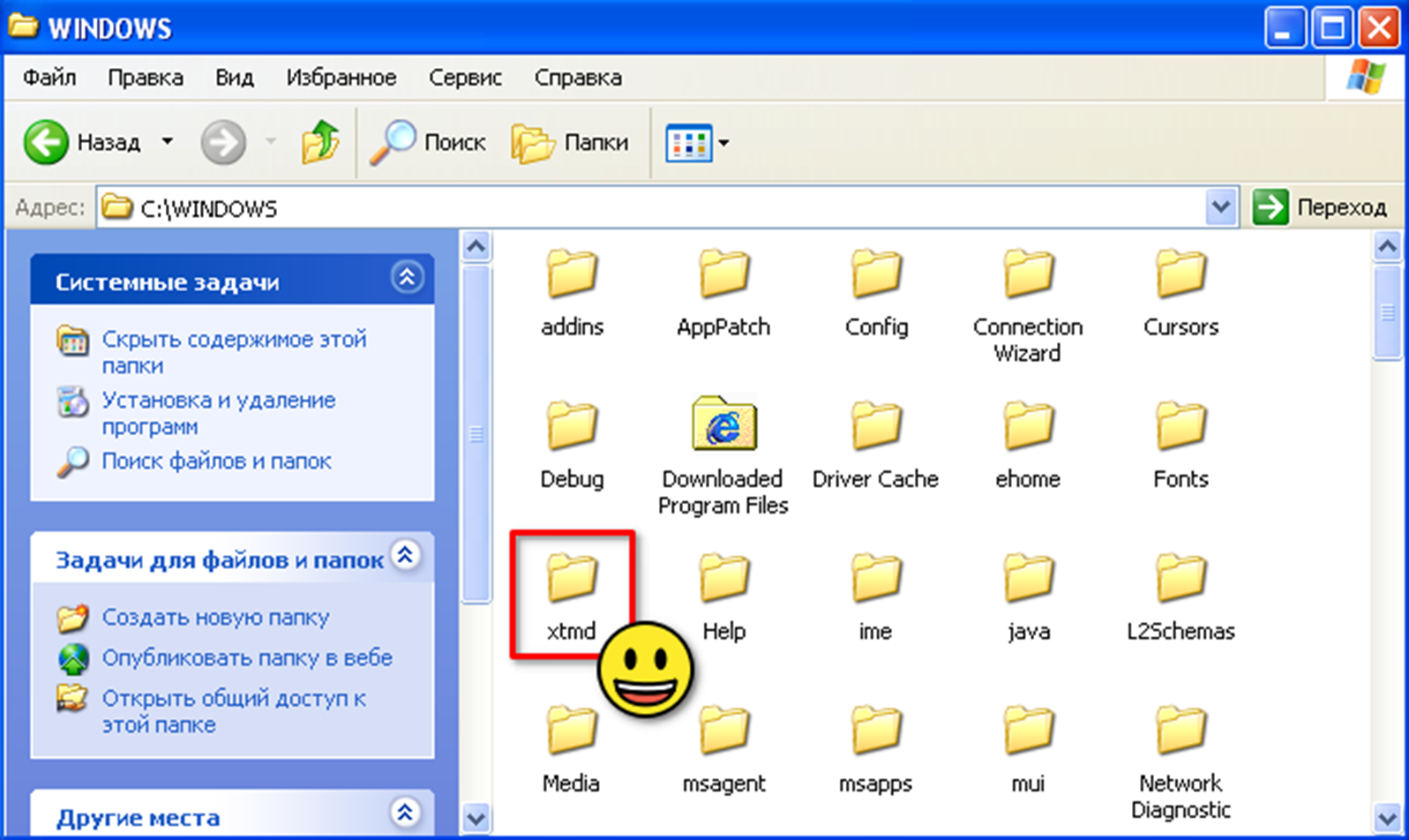Select the msagent folder
This screenshot has height=840, width=1409.
point(723,750)
